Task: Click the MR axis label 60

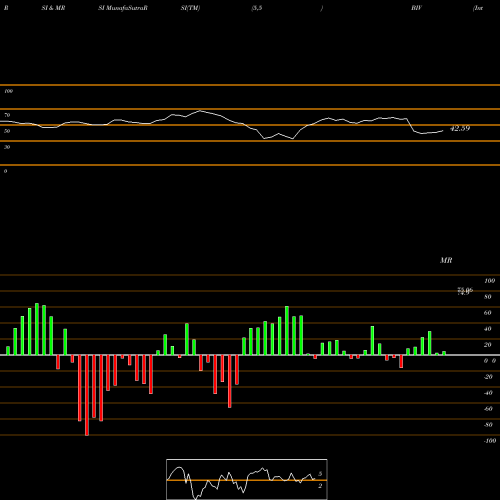Action: [x=488, y=313]
